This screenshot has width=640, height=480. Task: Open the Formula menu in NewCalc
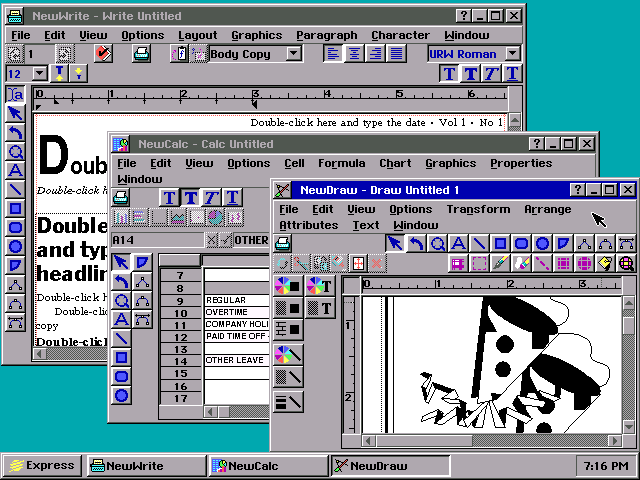coord(342,163)
